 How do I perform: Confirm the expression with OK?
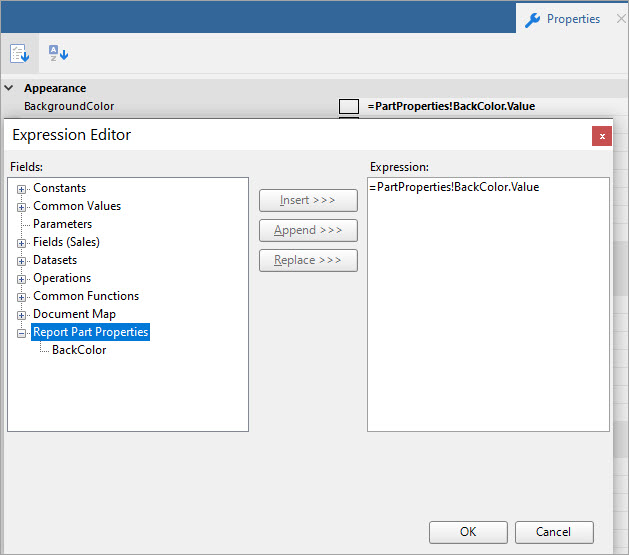click(x=468, y=532)
